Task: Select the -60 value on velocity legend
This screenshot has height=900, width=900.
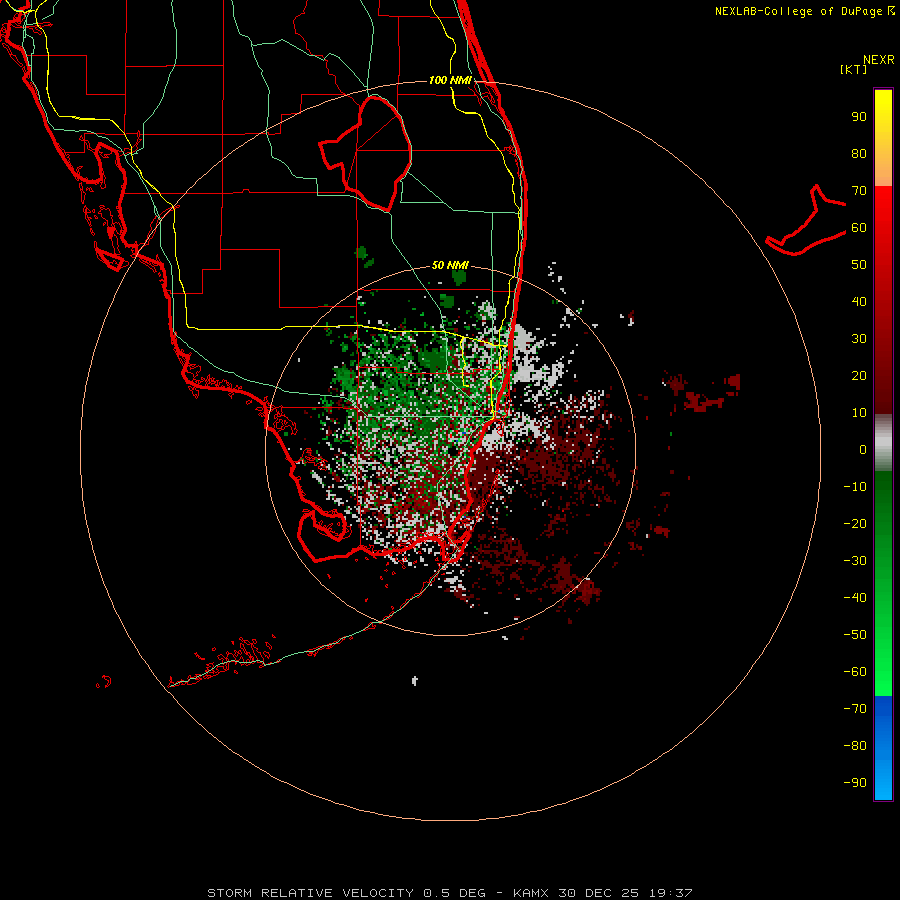Action: point(855,672)
